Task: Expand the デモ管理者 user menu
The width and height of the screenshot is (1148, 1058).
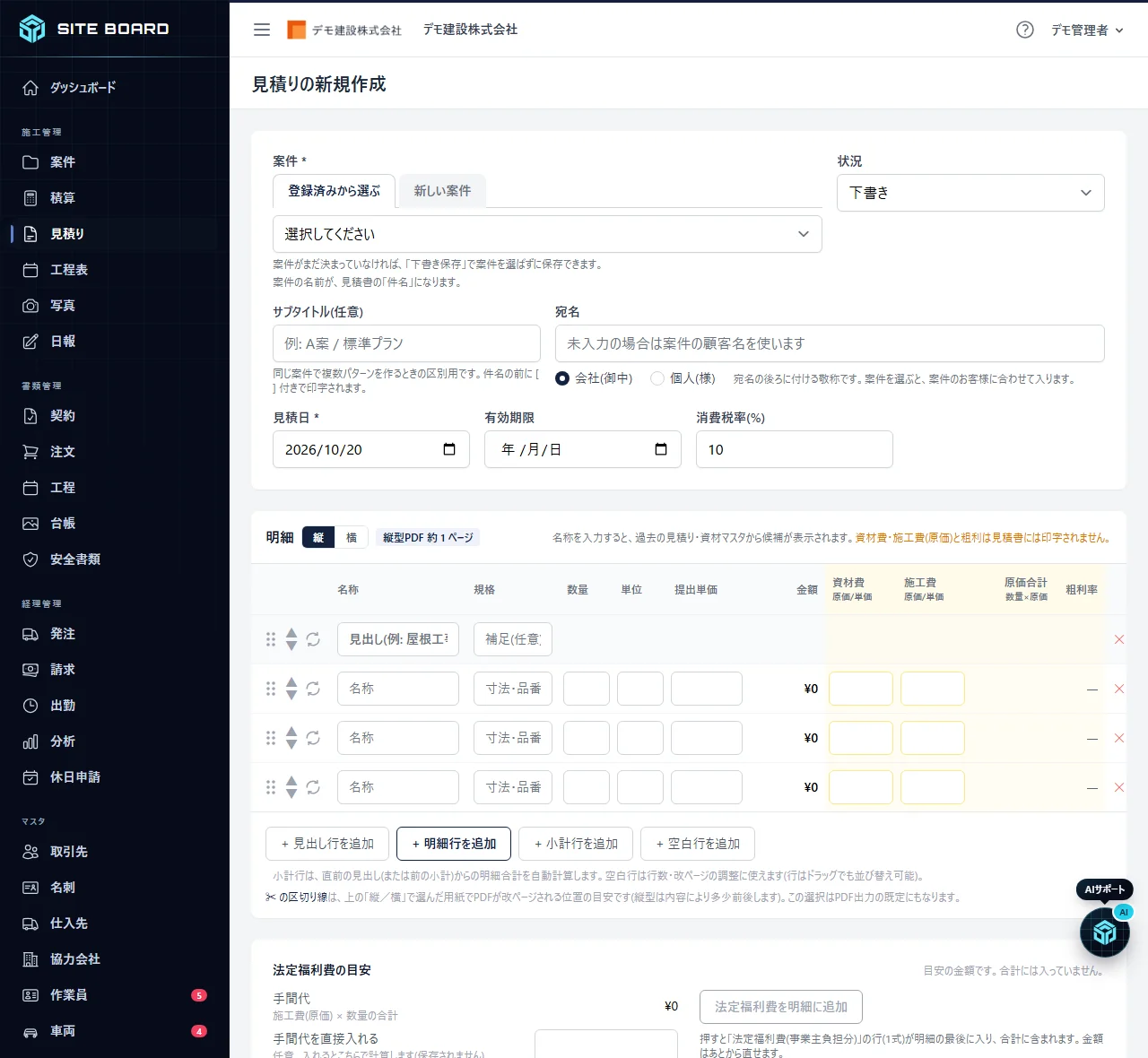Action: pos(1087,30)
